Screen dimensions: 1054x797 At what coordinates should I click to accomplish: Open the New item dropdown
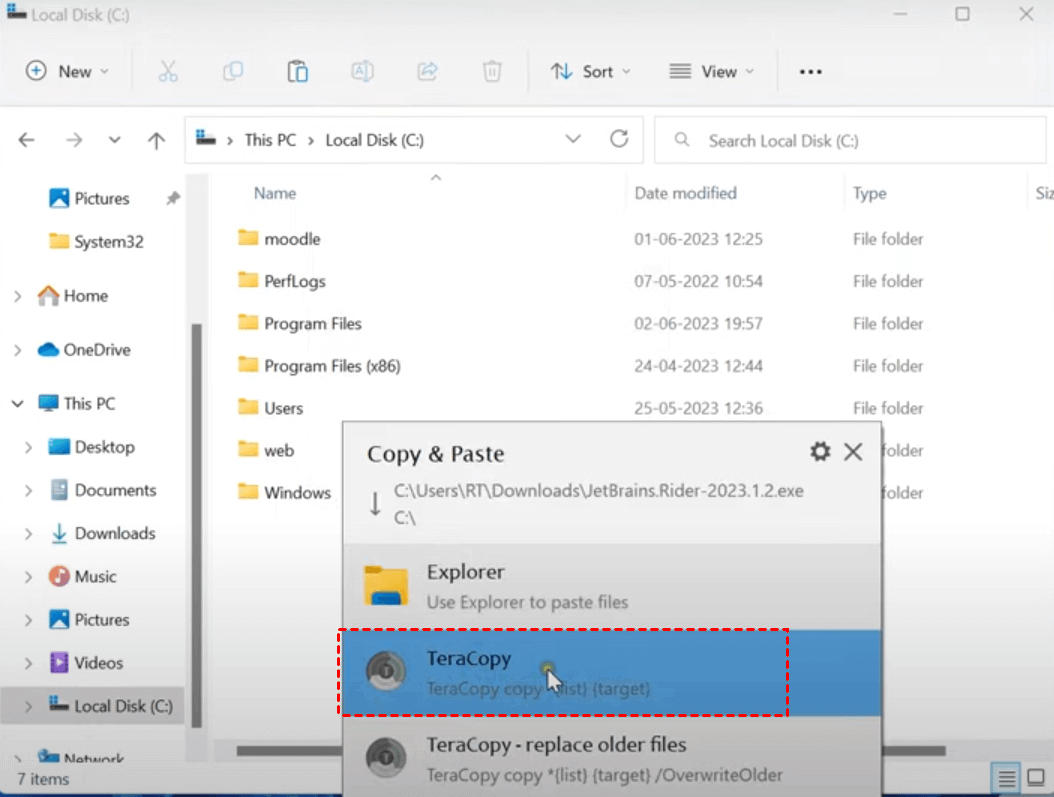[67, 71]
